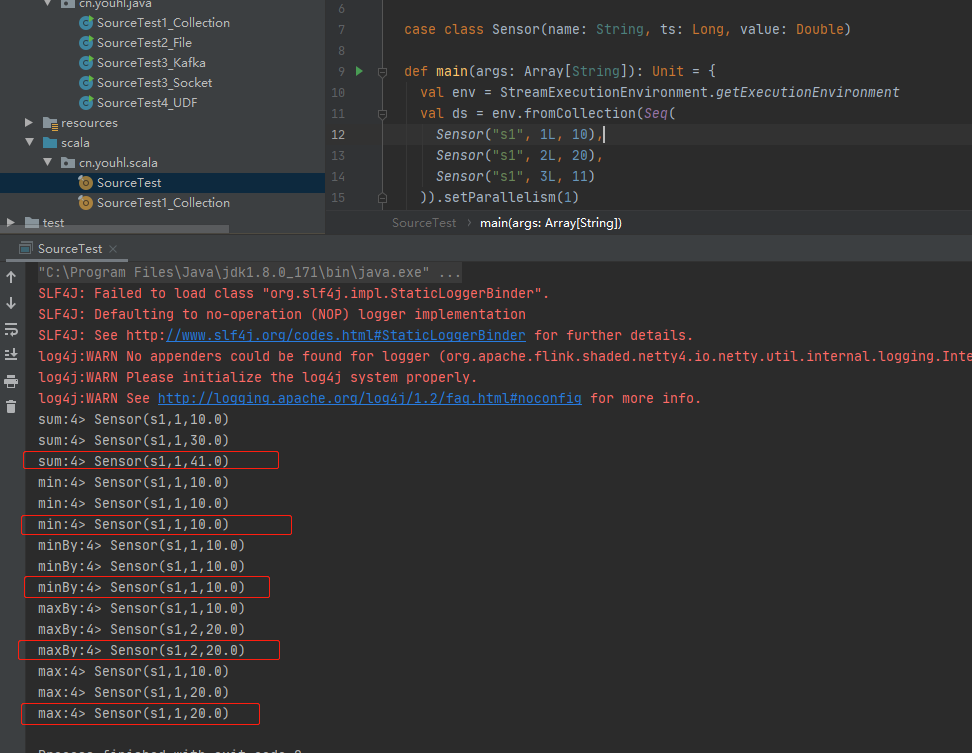Collapse the cn.youhl.scala package arrow

pyautogui.click(x=48, y=162)
